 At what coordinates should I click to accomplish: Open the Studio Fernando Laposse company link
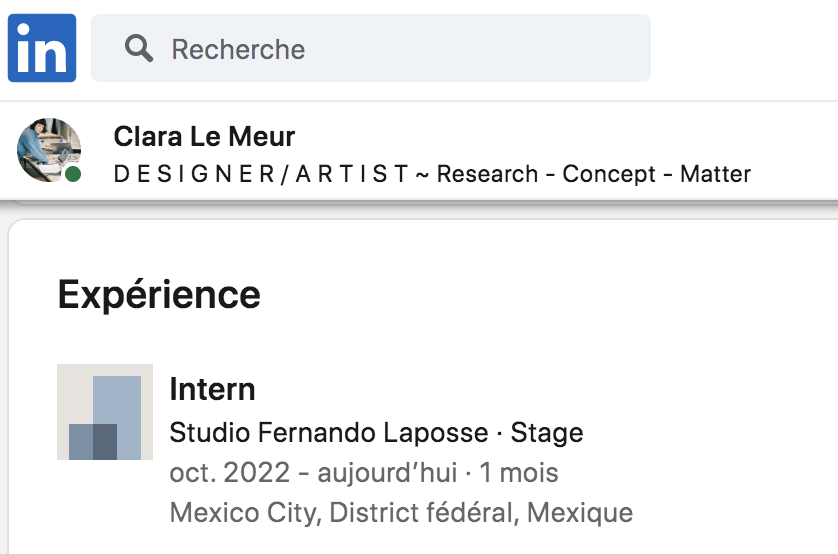point(329,433)
